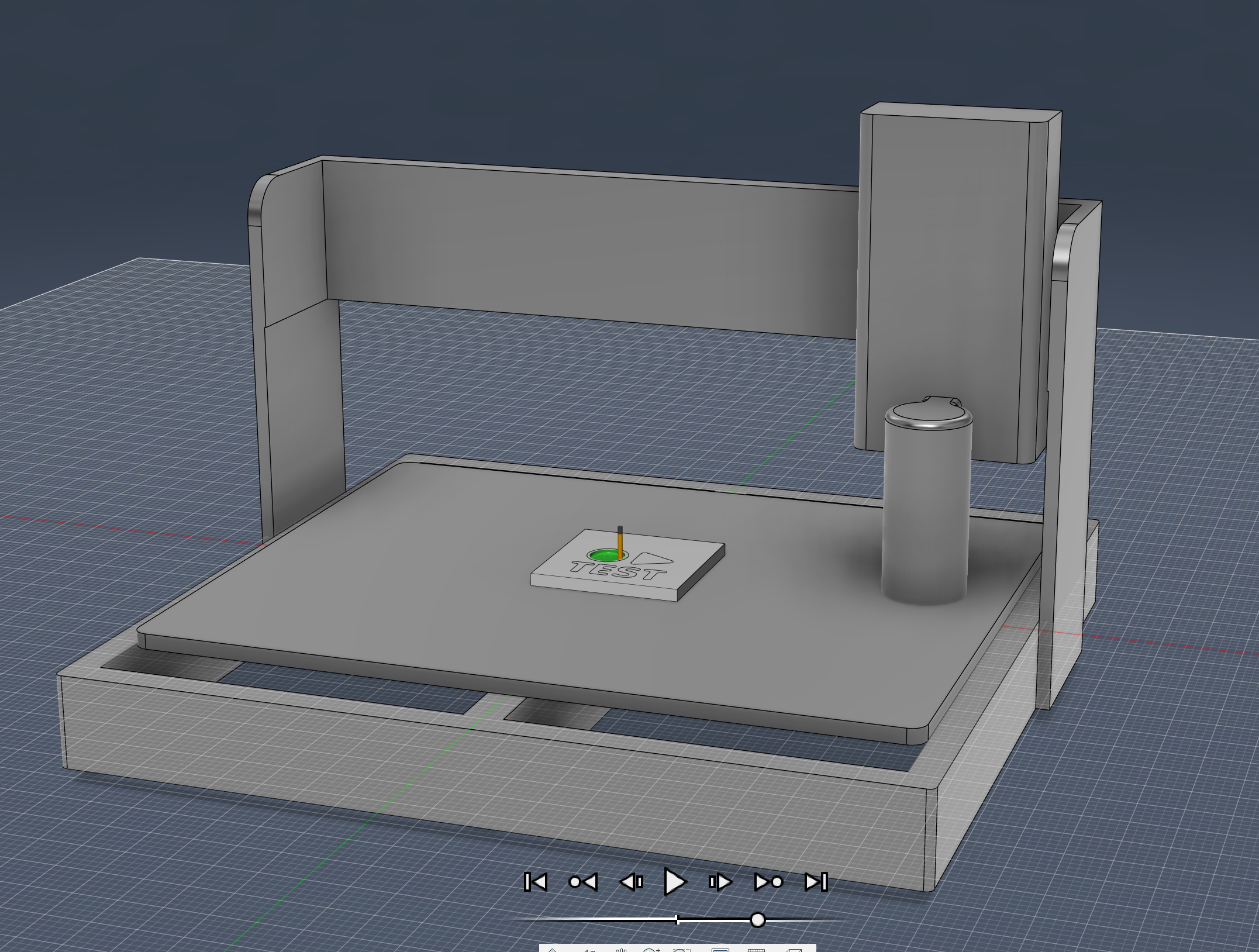
Task: Play the animation in reverse
Action: coord(583,882)
